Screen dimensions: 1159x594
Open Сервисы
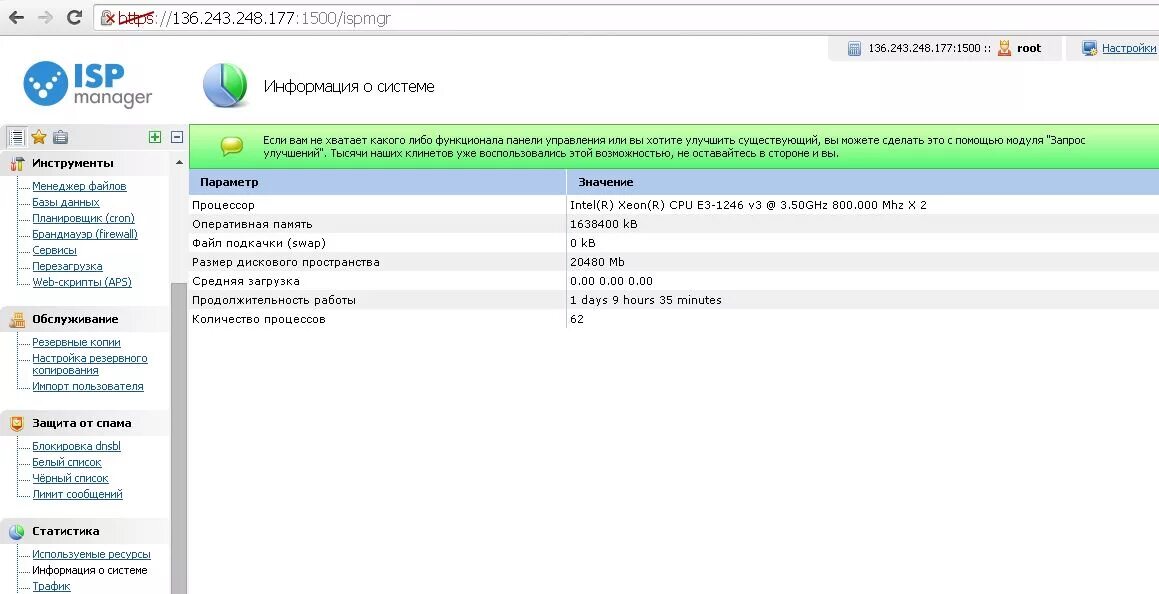pyautogui.click(x=55, y=250)
